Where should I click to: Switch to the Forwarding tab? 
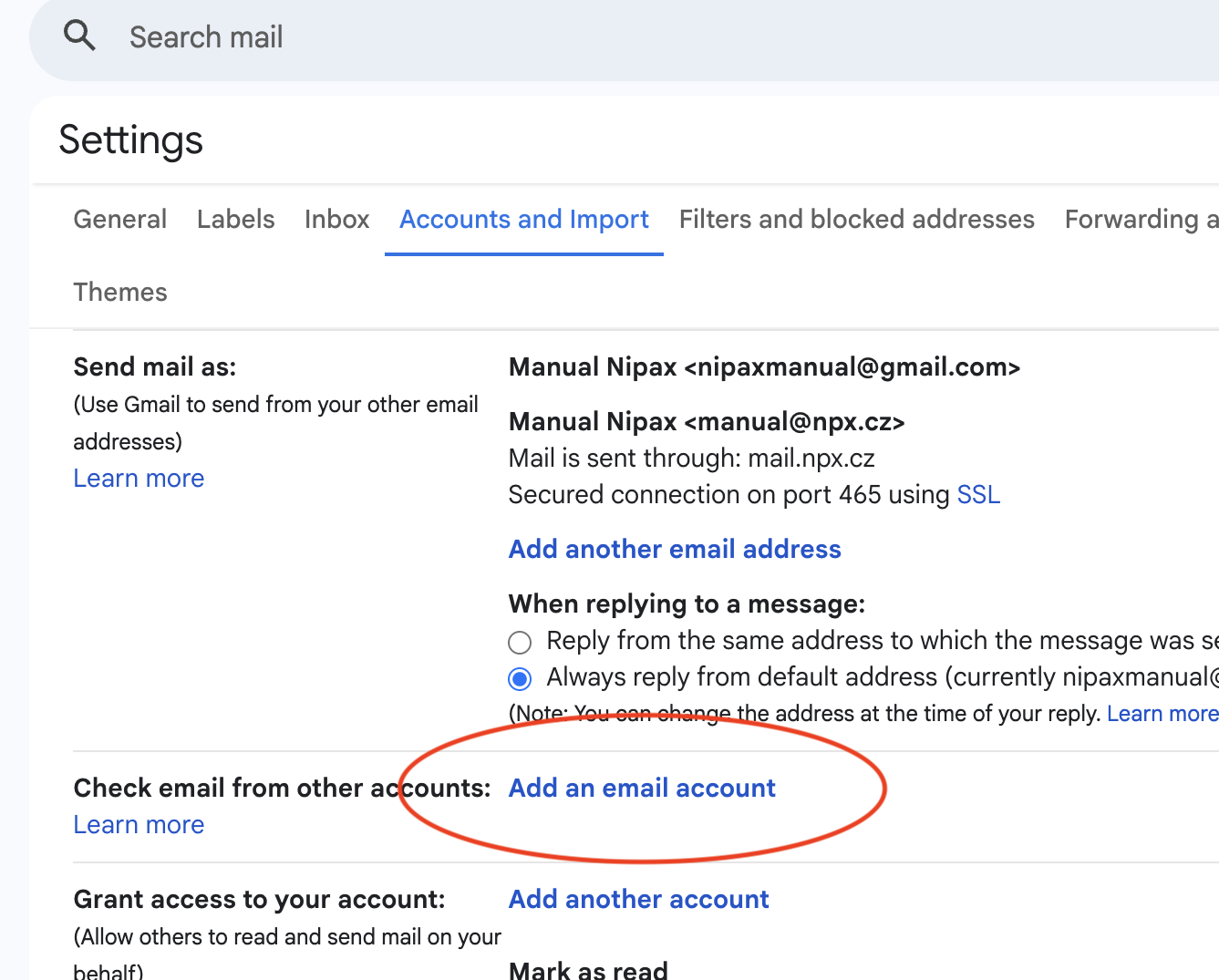[x=1140, y=220]
